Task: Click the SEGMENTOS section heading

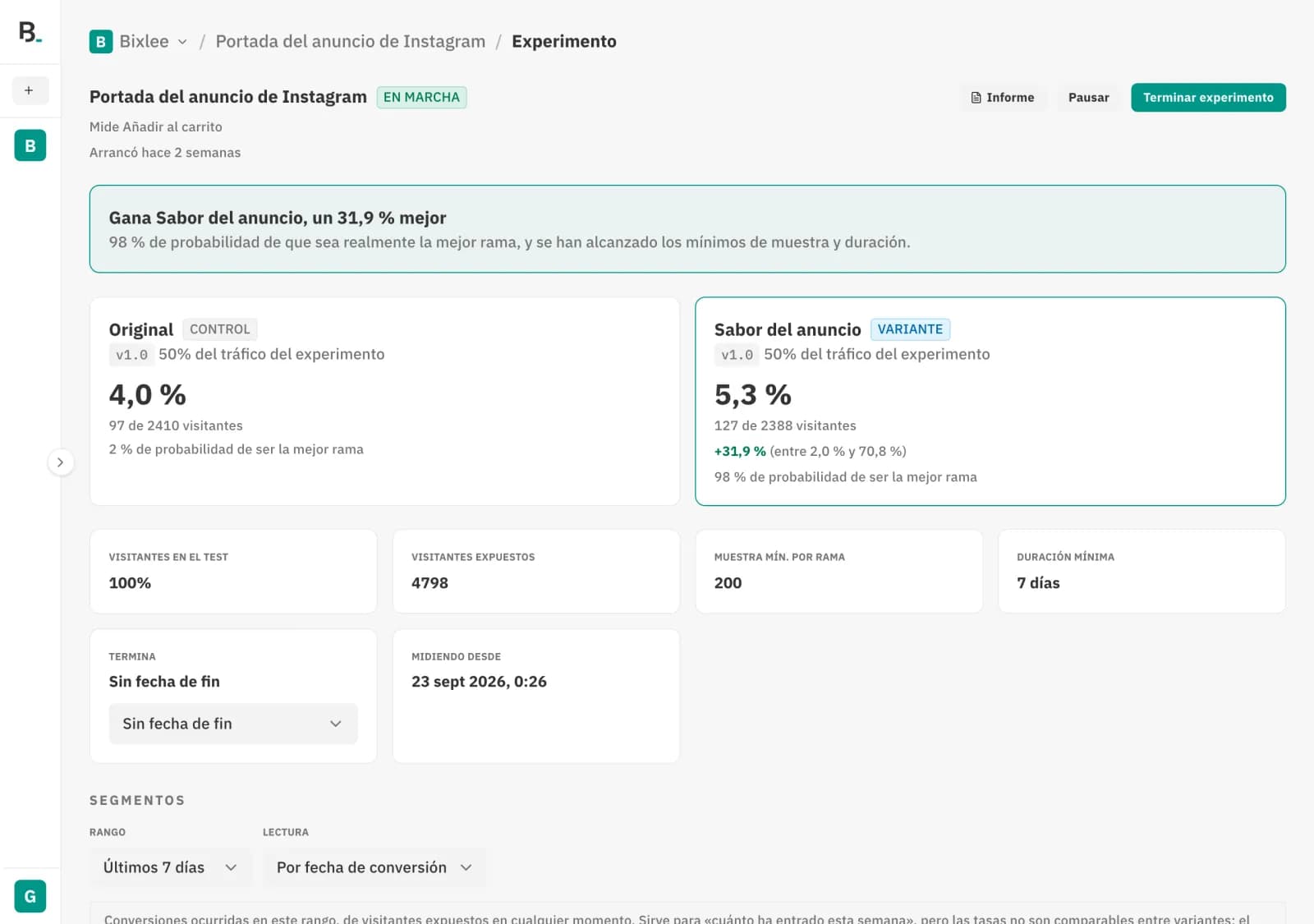Action: [x=137, y=800]
